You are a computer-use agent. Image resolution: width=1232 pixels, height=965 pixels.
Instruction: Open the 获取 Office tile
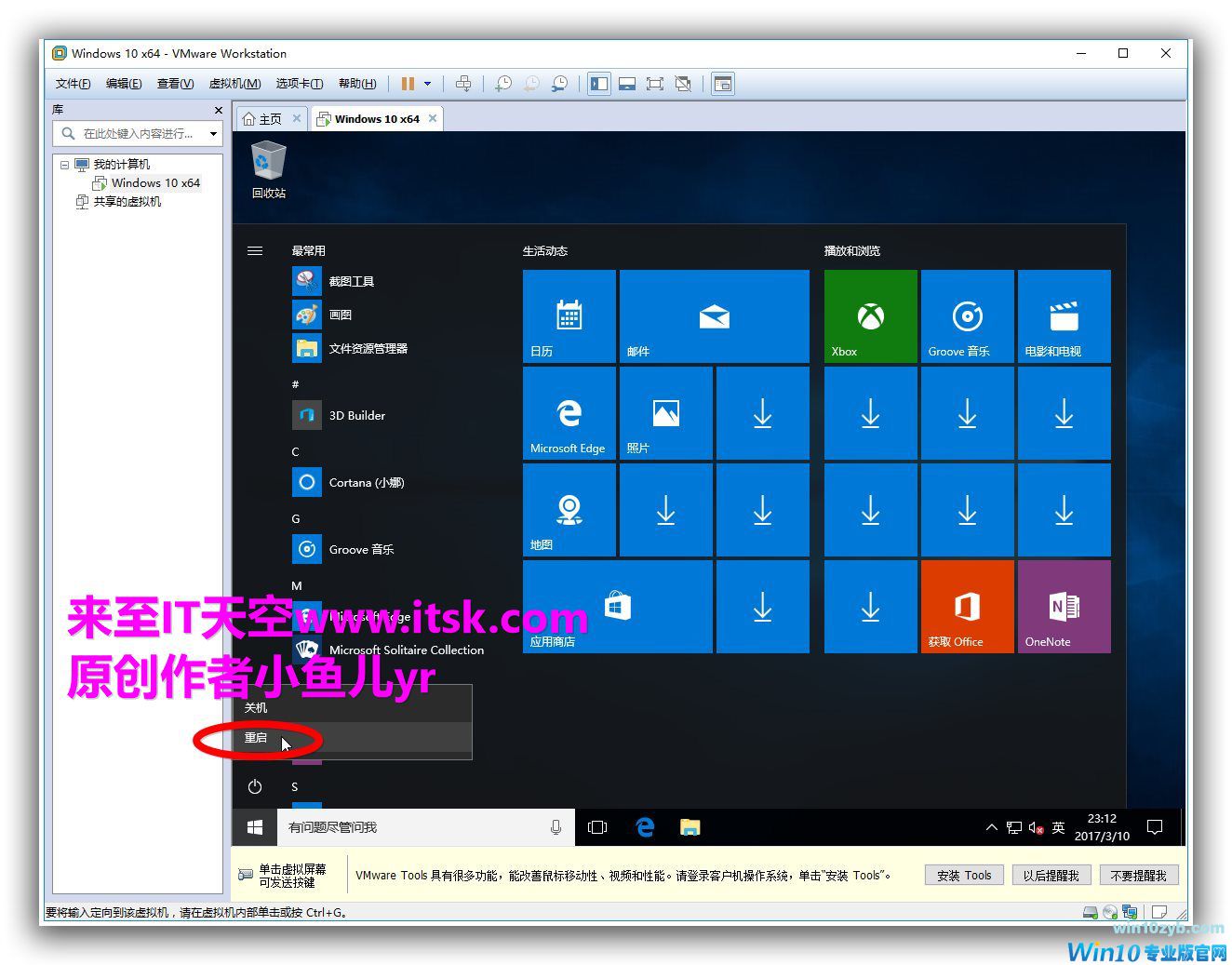[968, 607]
